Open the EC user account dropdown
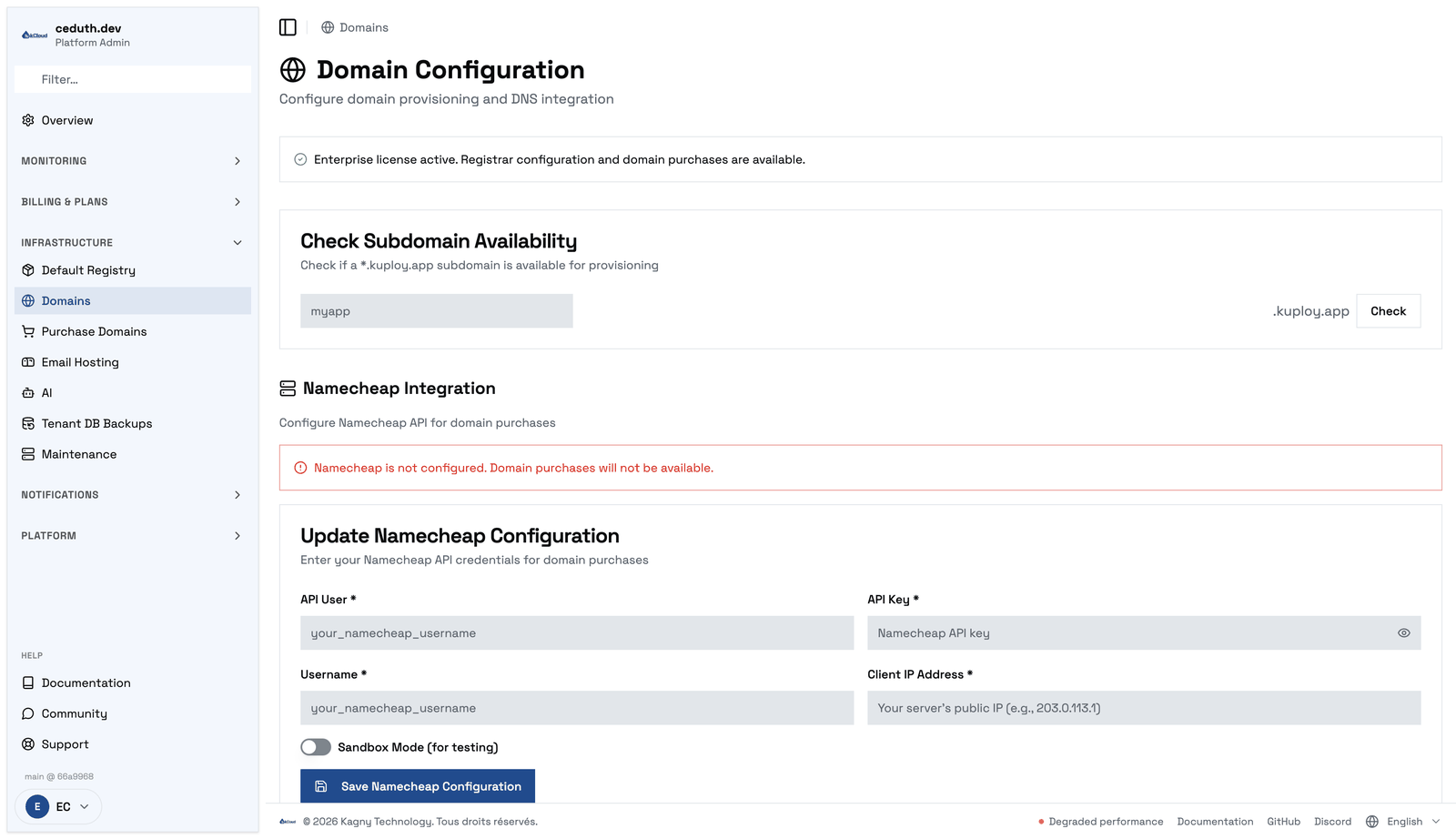This screenshot has height=839, width=1456. pos(58,806)
